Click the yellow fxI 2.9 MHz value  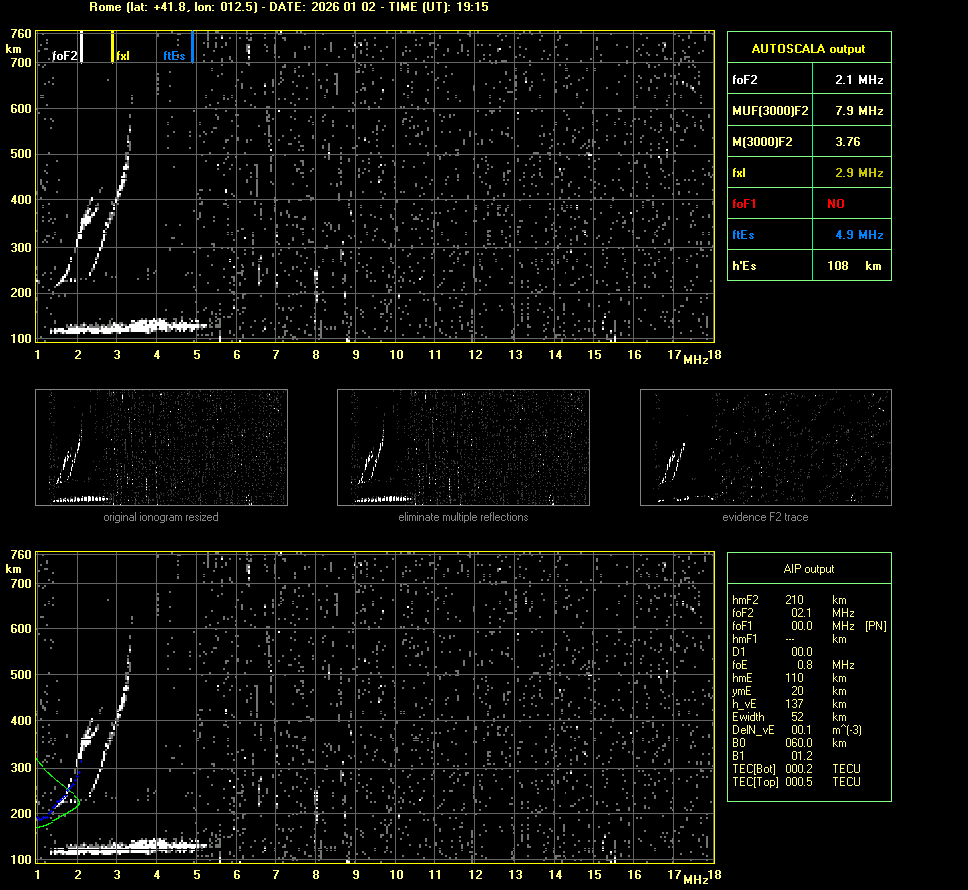click(x=858, y=173)
